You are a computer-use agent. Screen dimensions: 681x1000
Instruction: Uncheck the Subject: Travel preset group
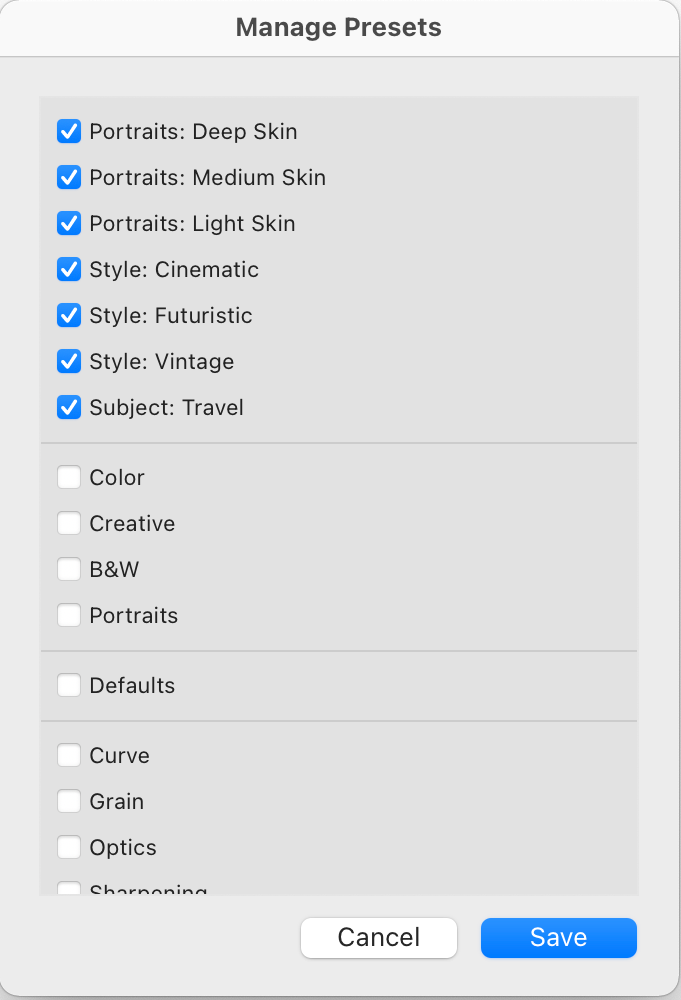[69, 407]
